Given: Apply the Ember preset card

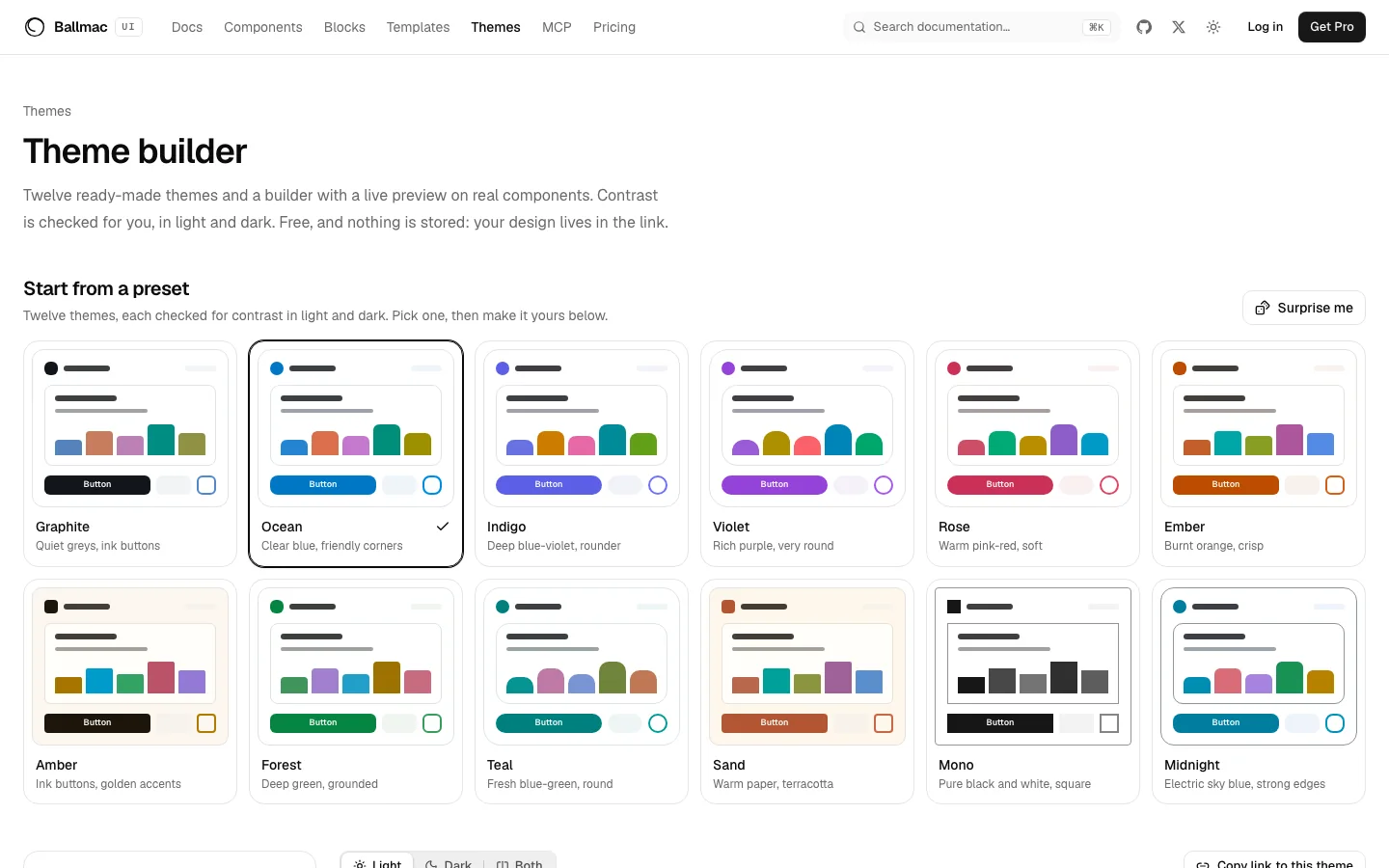Looking at the screenshot, I should tap(1259, 454).
